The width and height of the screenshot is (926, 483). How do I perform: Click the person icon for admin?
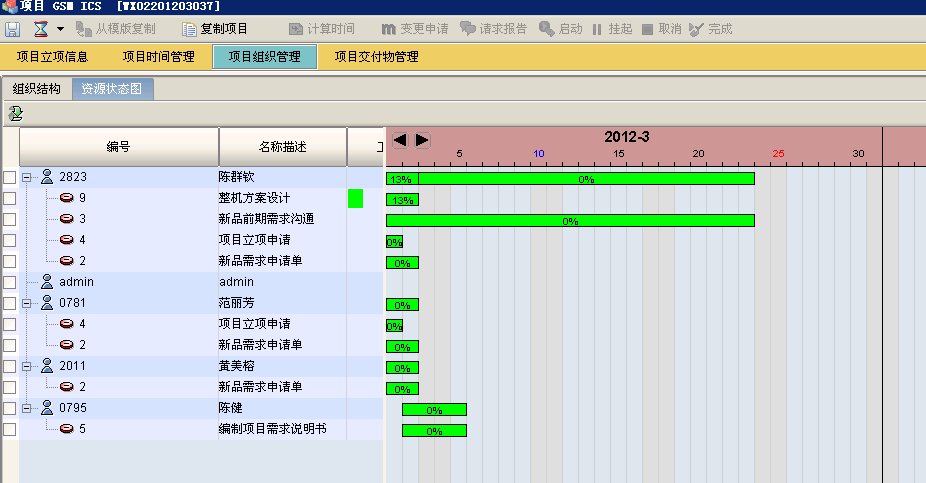(46, 282)
